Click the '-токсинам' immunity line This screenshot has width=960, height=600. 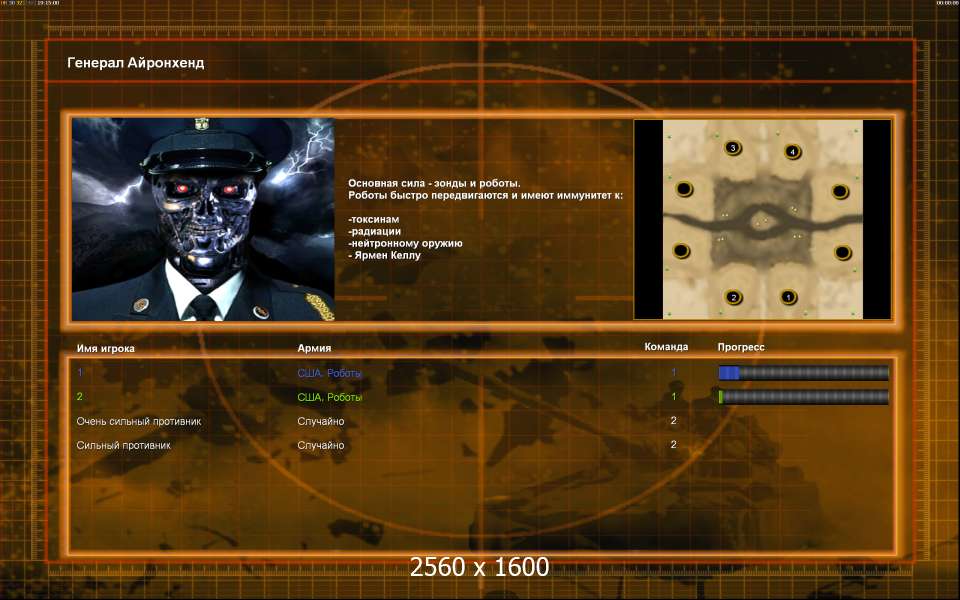[373, 219]
